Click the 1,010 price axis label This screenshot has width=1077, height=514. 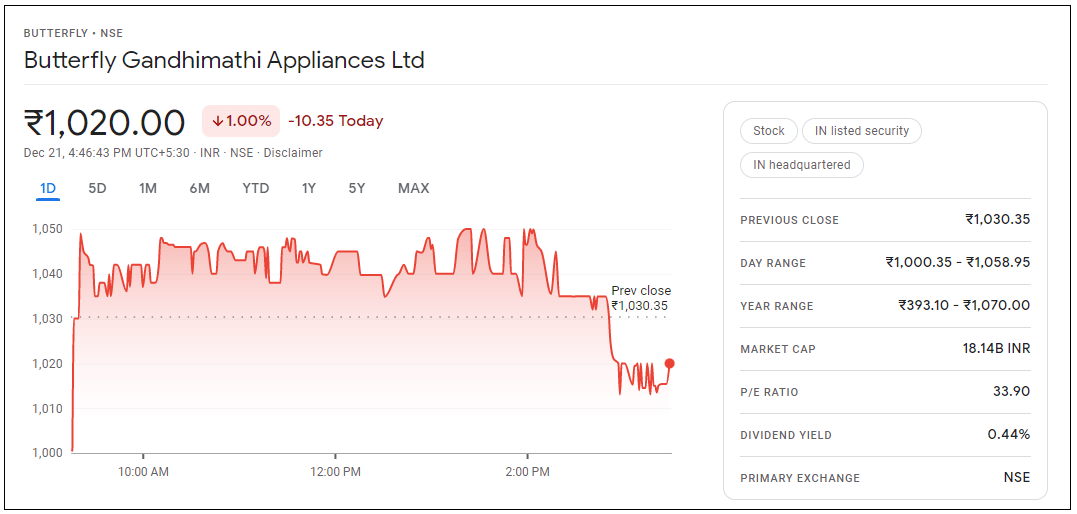click(47, 409)
